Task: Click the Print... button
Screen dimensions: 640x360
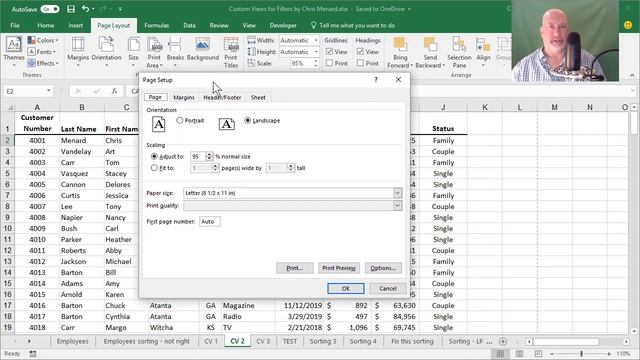Action: click(x=295, y=268)
